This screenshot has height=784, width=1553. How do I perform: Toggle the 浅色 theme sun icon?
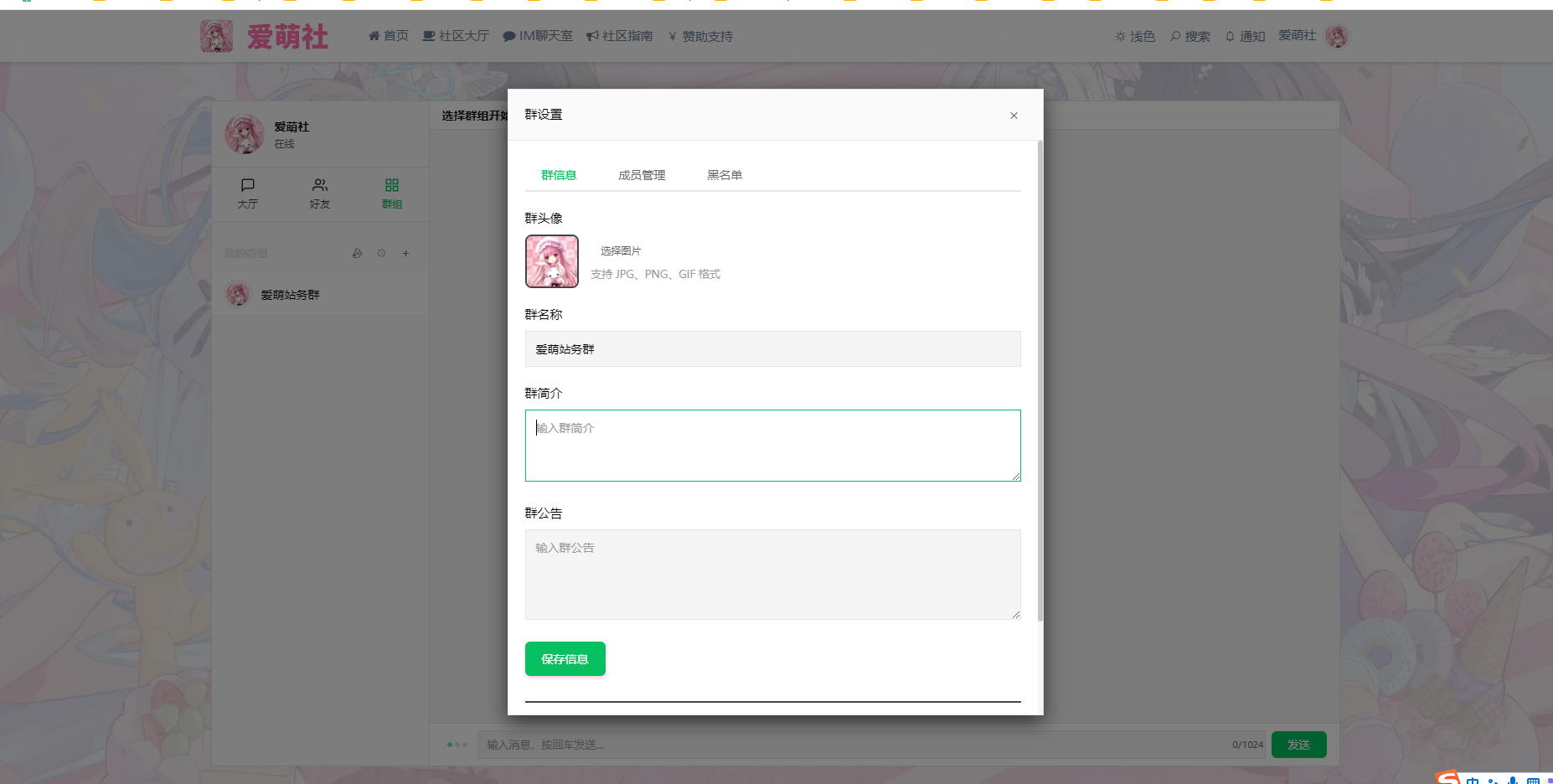tap(1121, 37)
